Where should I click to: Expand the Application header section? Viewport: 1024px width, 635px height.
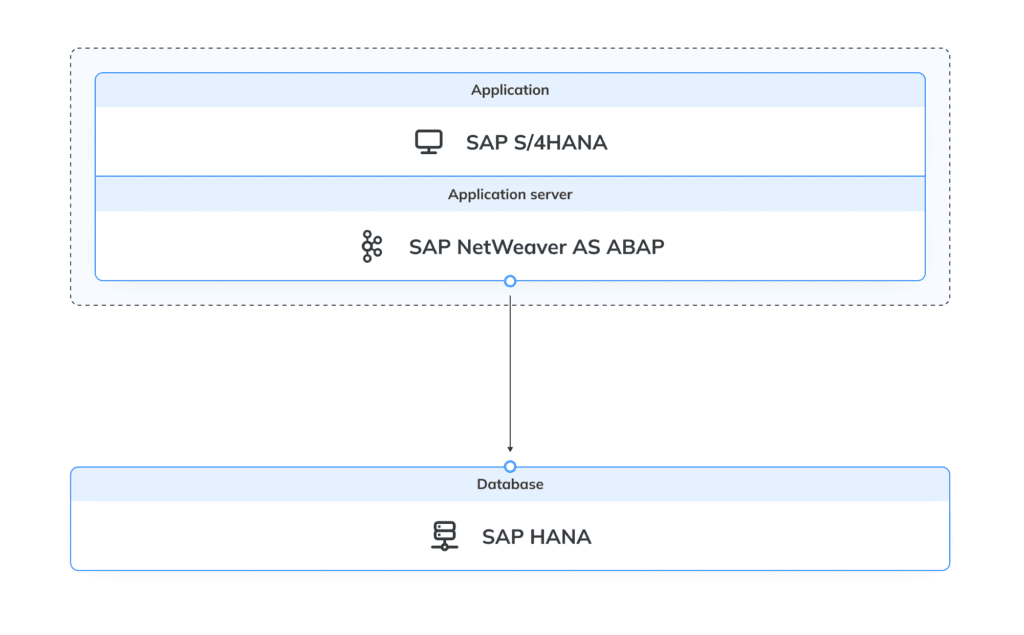(510, 89)
